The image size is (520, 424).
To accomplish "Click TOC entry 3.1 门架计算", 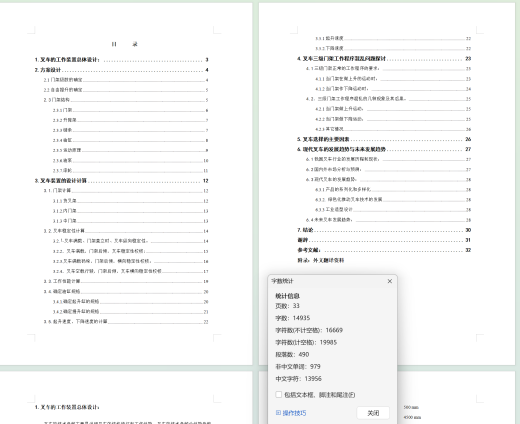I will [126, 191].
